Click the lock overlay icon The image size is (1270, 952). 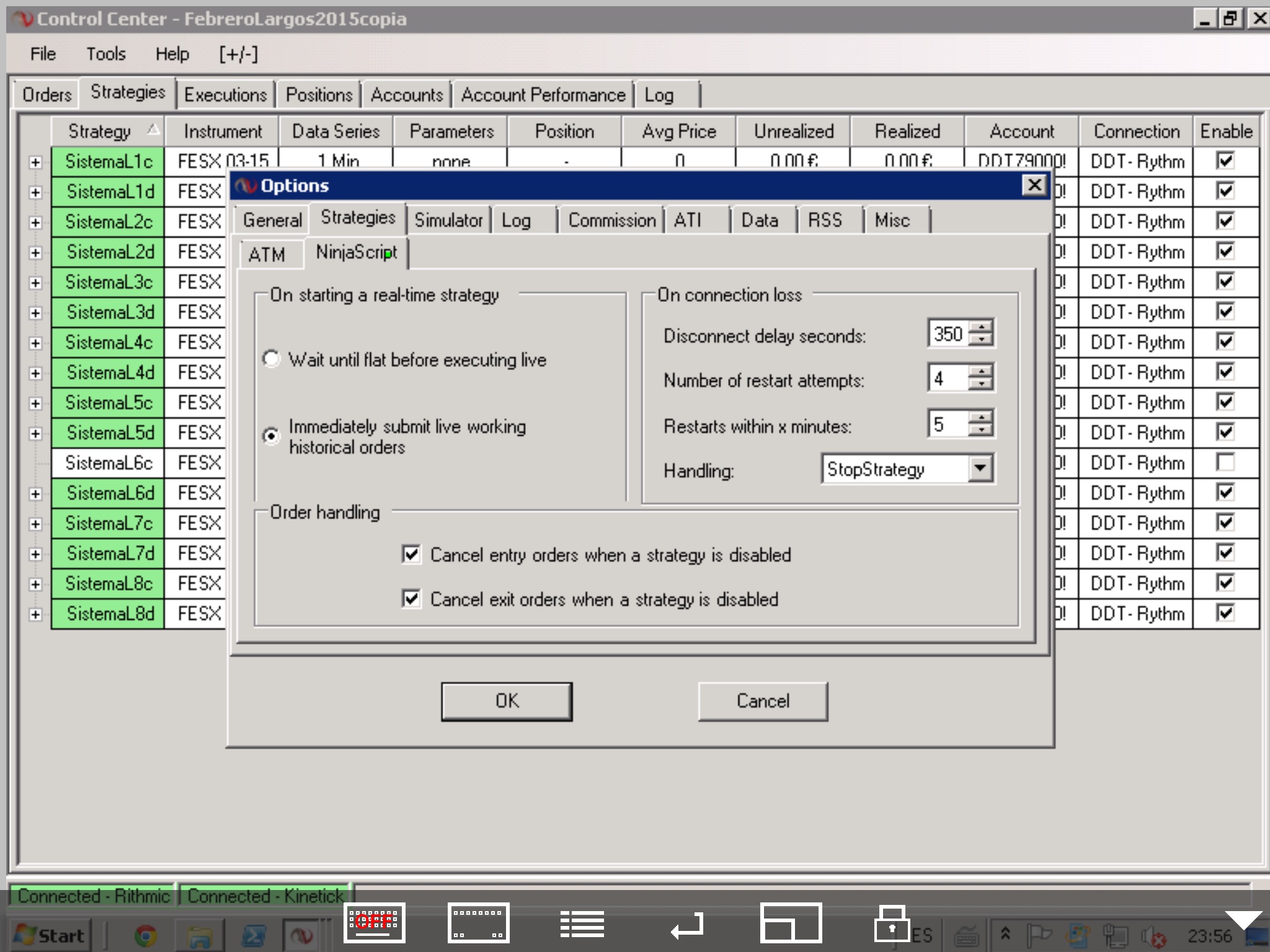click(x=892, y=923)
